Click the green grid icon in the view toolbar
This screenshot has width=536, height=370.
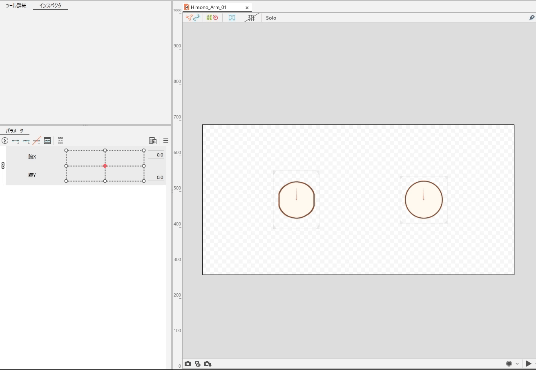click(x=209, y=17)
